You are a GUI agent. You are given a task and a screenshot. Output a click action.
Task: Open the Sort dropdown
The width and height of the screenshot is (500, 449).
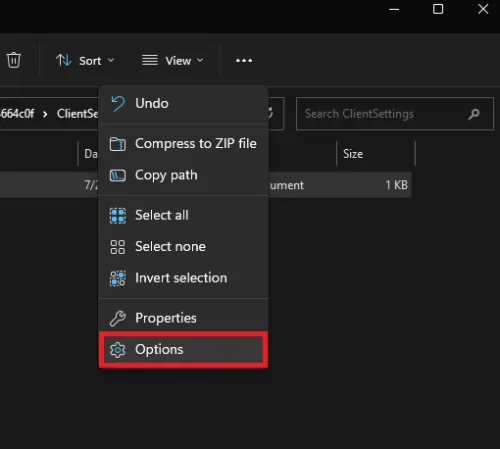tap(85, 61)
